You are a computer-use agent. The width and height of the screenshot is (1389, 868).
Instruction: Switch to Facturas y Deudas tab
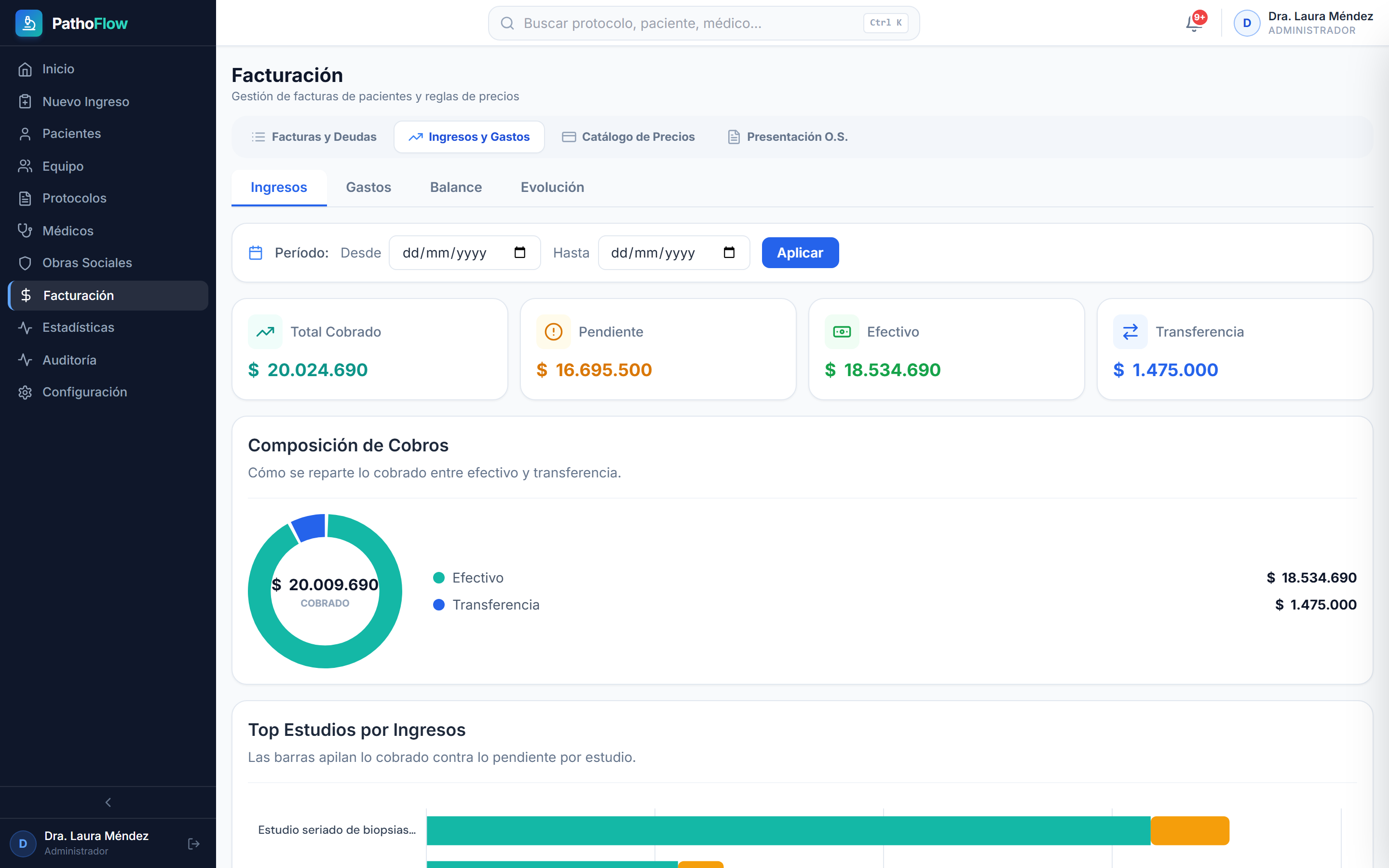pos(314,136)
